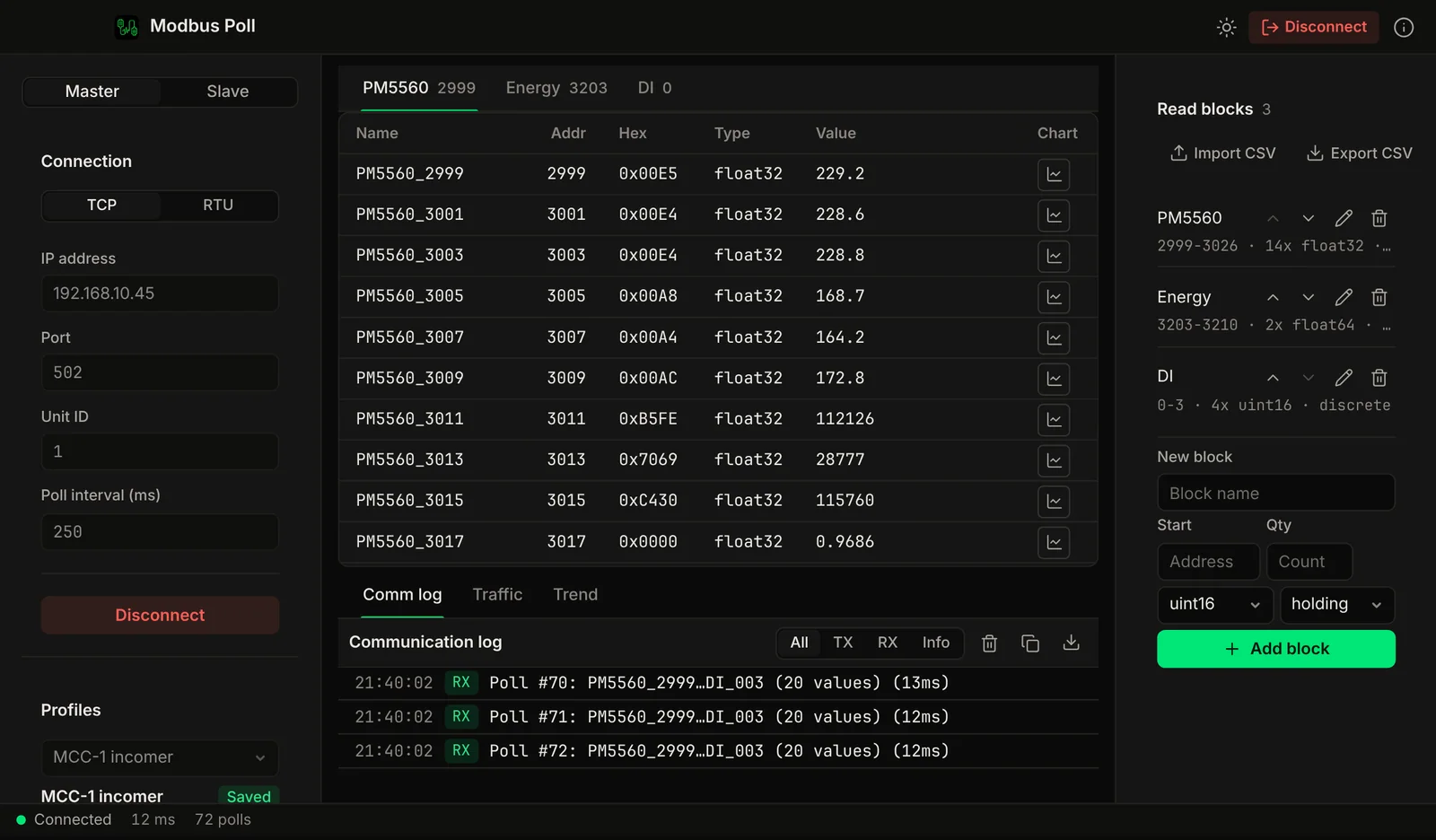This screenshot has width=1436, height=840.
Task: Move the Energy block up
Action: 1273,297
